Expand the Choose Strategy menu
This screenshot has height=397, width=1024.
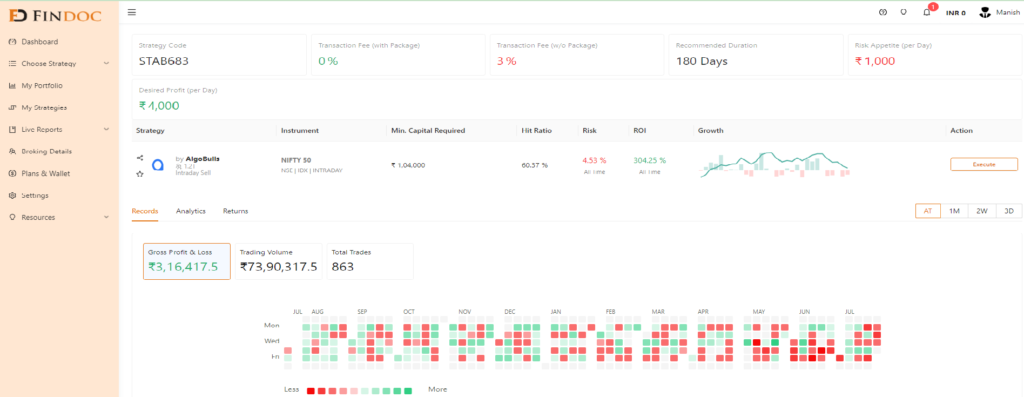coord(59,63)
